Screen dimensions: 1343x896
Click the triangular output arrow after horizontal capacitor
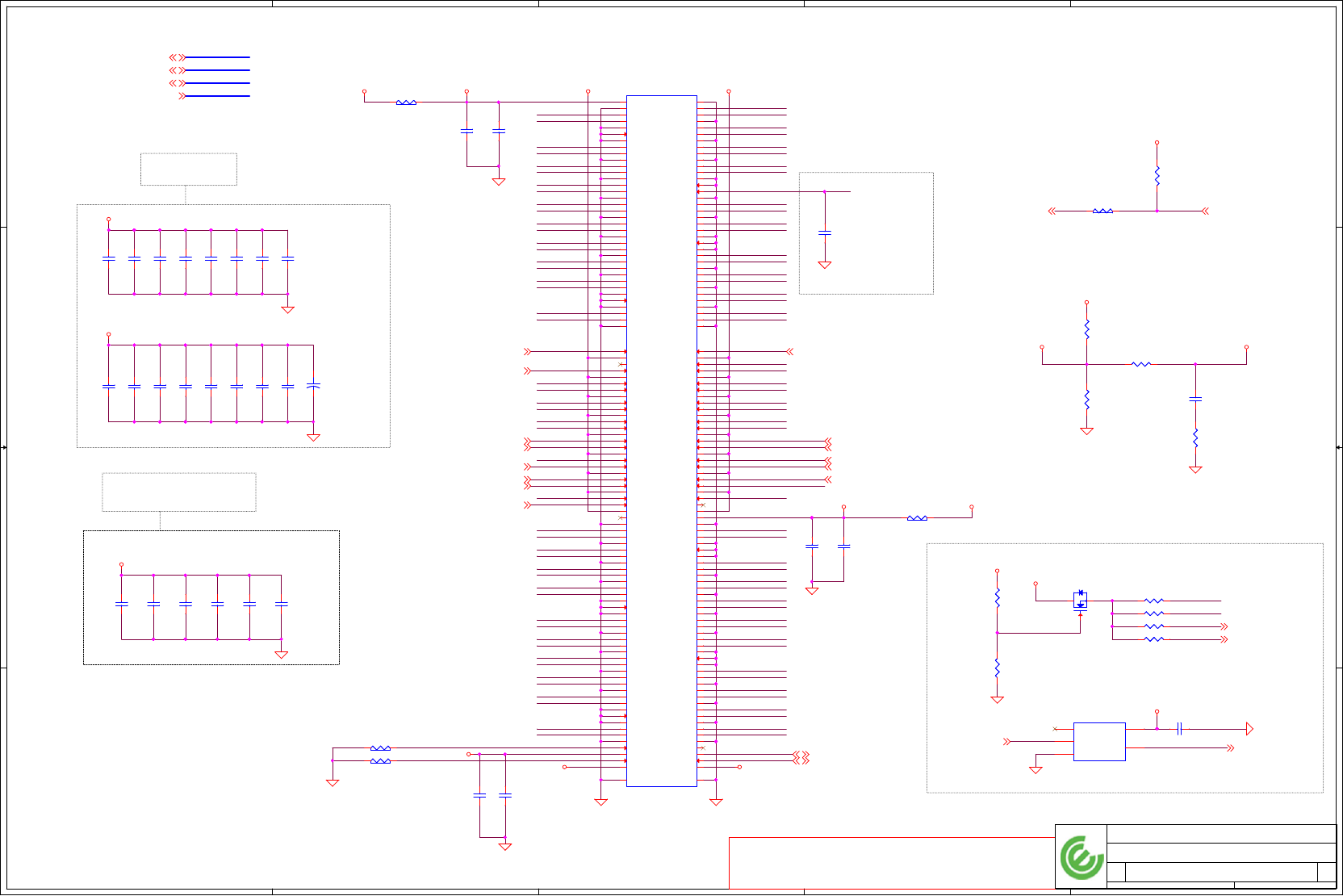pos(1249,729)
